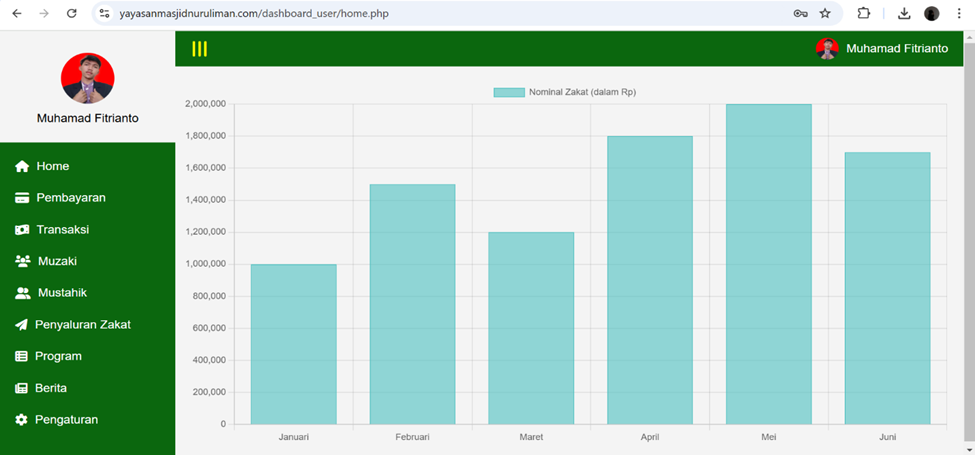Open Muhamad Fitrianto user menu in header

[x=882, y=49]
